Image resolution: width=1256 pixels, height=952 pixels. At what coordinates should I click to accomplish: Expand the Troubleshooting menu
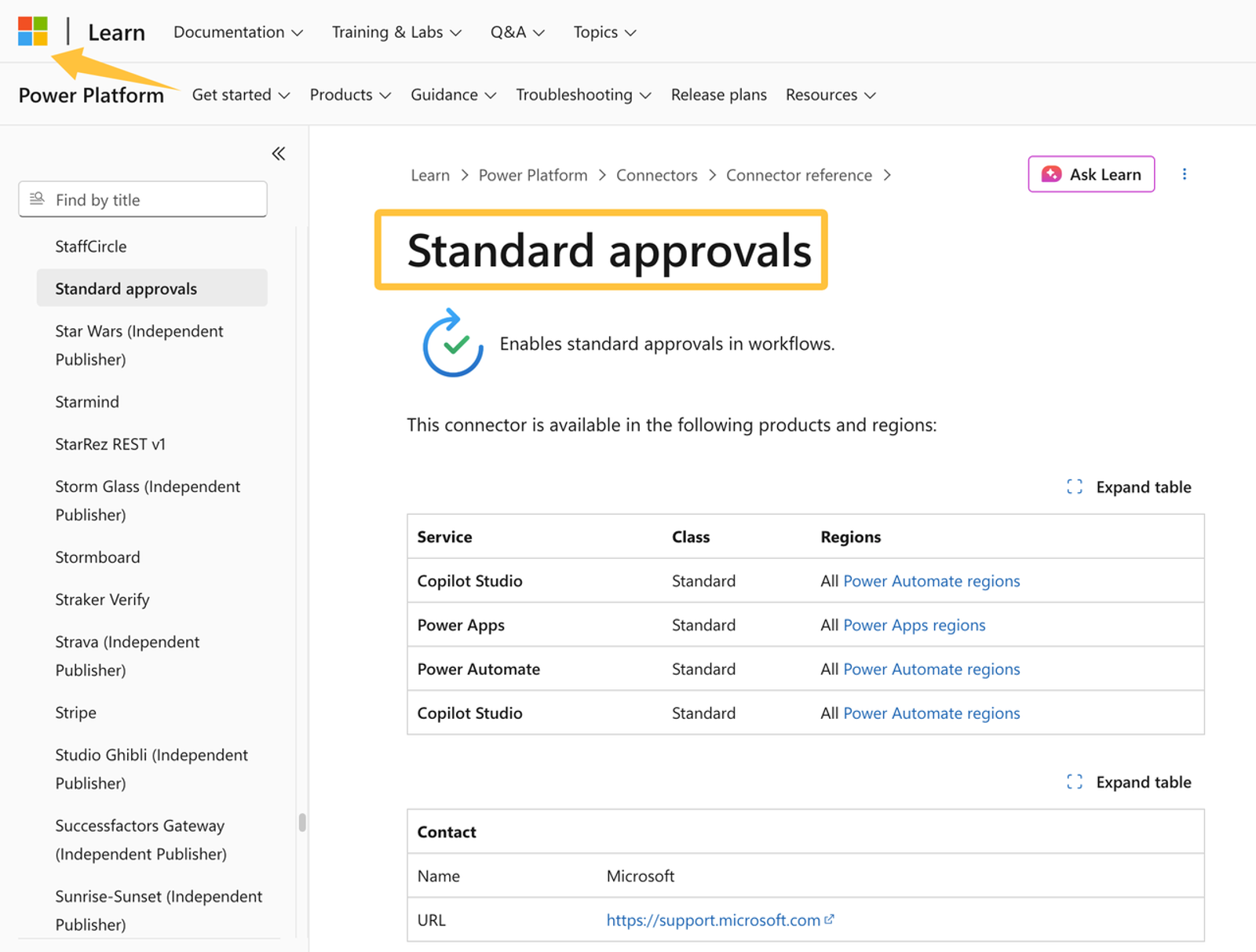(x=583, y=95)
